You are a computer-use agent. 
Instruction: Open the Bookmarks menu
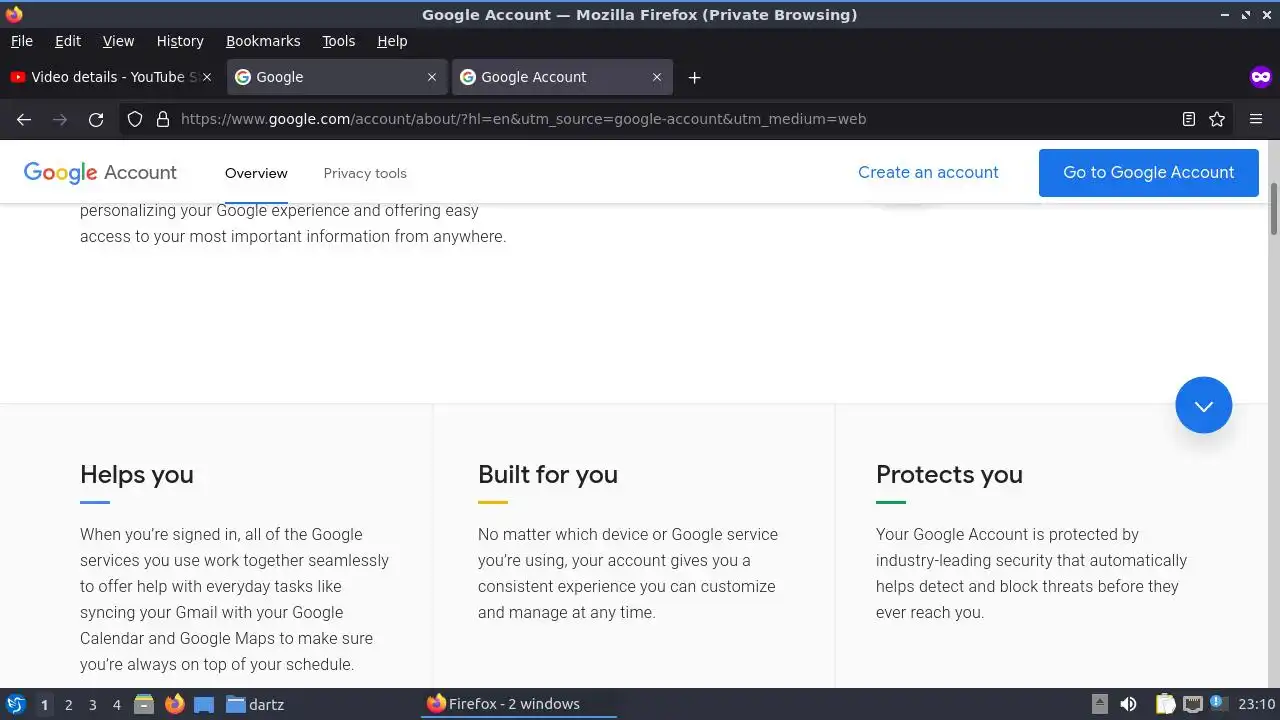[263, 41]
